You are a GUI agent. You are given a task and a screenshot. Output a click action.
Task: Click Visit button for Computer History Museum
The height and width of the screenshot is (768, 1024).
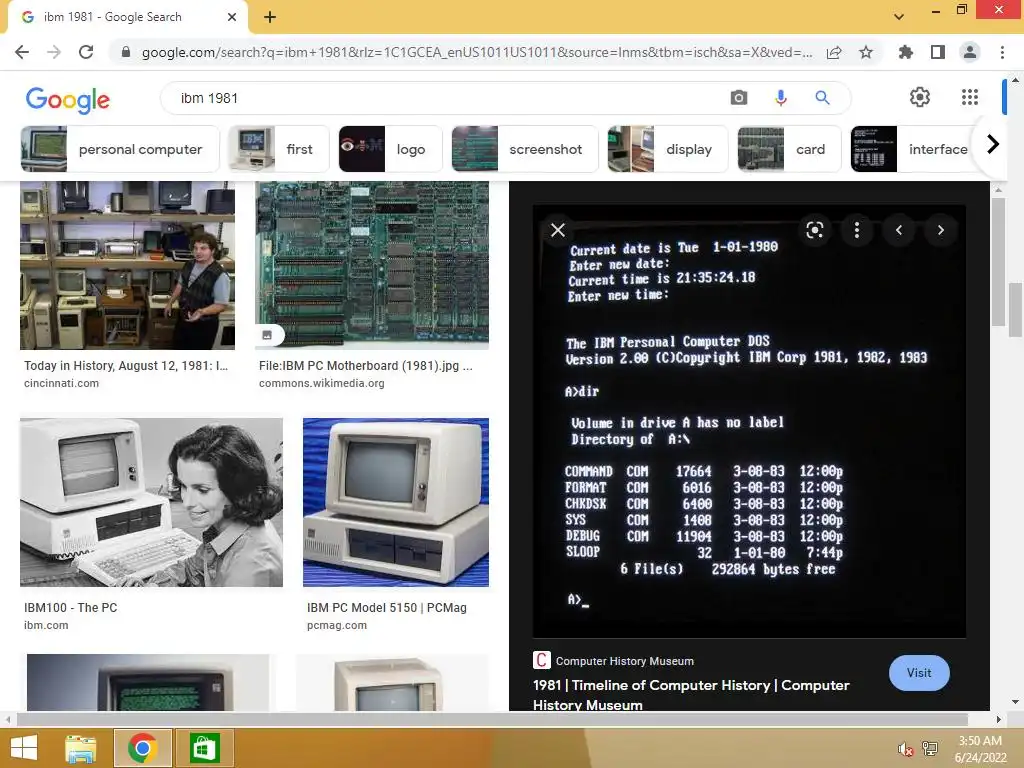pos(919,673)
